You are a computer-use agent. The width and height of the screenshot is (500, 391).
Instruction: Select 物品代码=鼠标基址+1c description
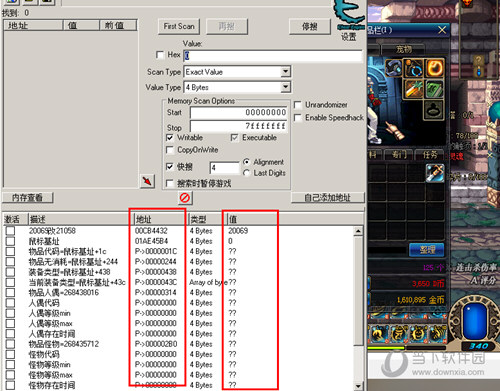[67, 251]
